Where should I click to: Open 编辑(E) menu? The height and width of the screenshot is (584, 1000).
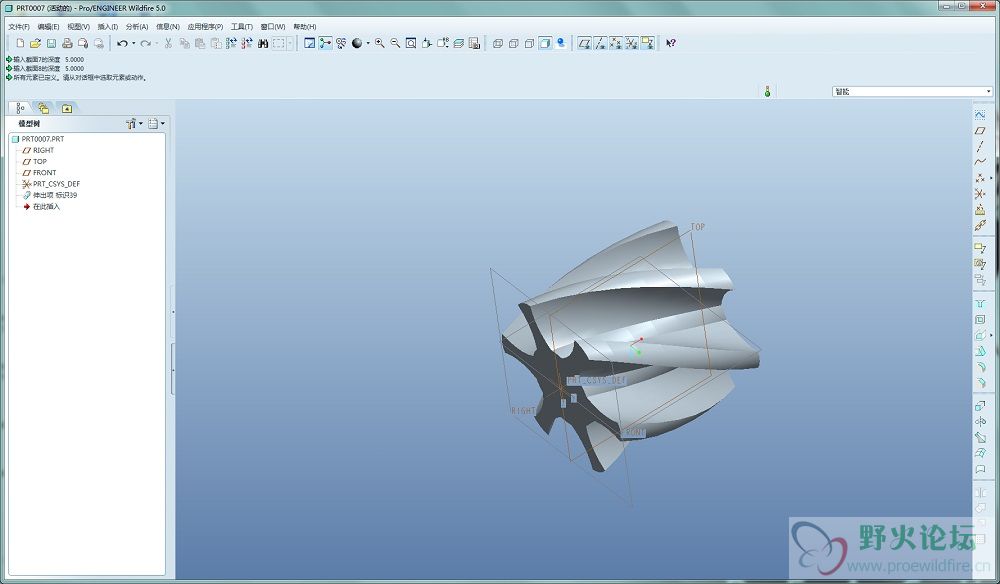coord(48,27)
